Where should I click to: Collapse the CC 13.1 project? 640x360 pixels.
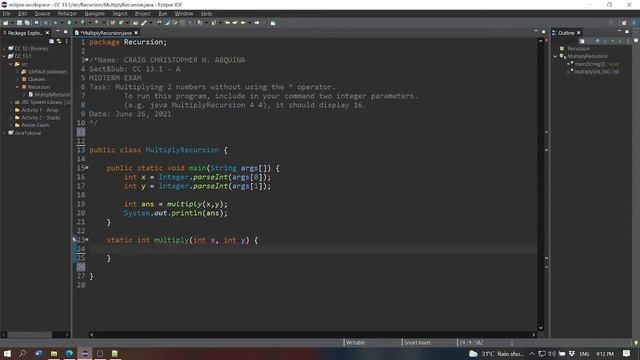click(4, 56)
